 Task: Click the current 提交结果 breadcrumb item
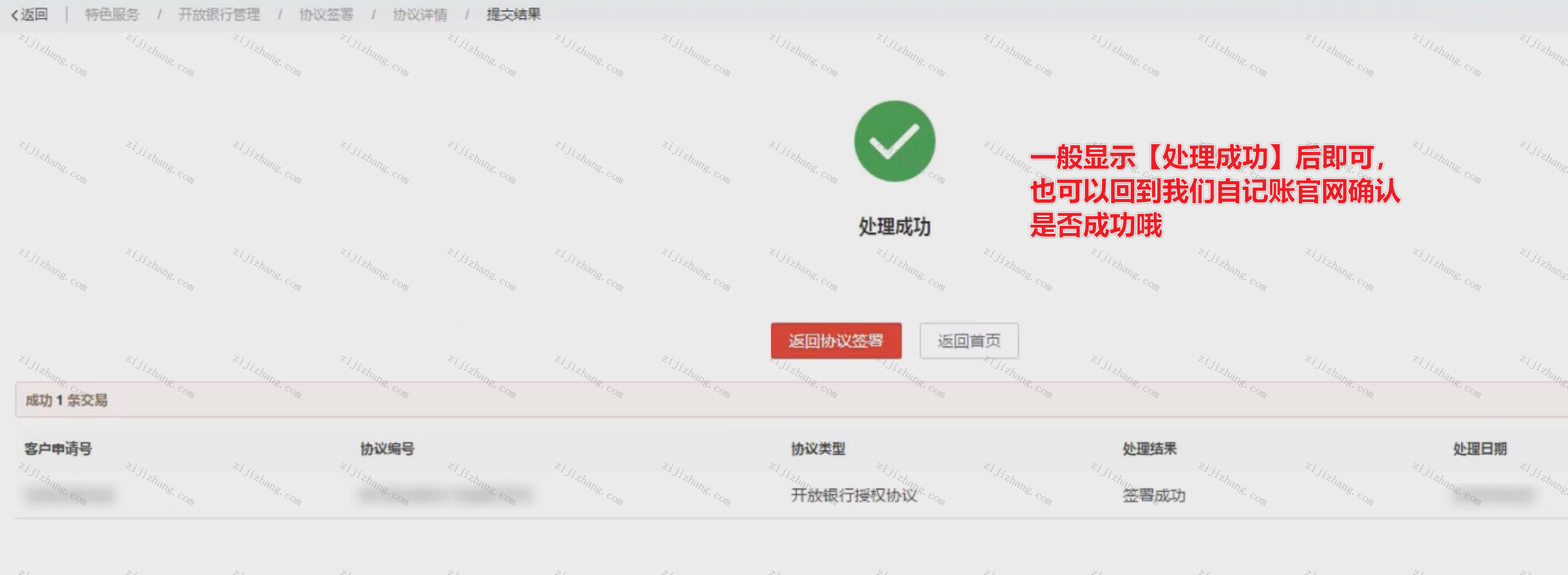(513, 15)
